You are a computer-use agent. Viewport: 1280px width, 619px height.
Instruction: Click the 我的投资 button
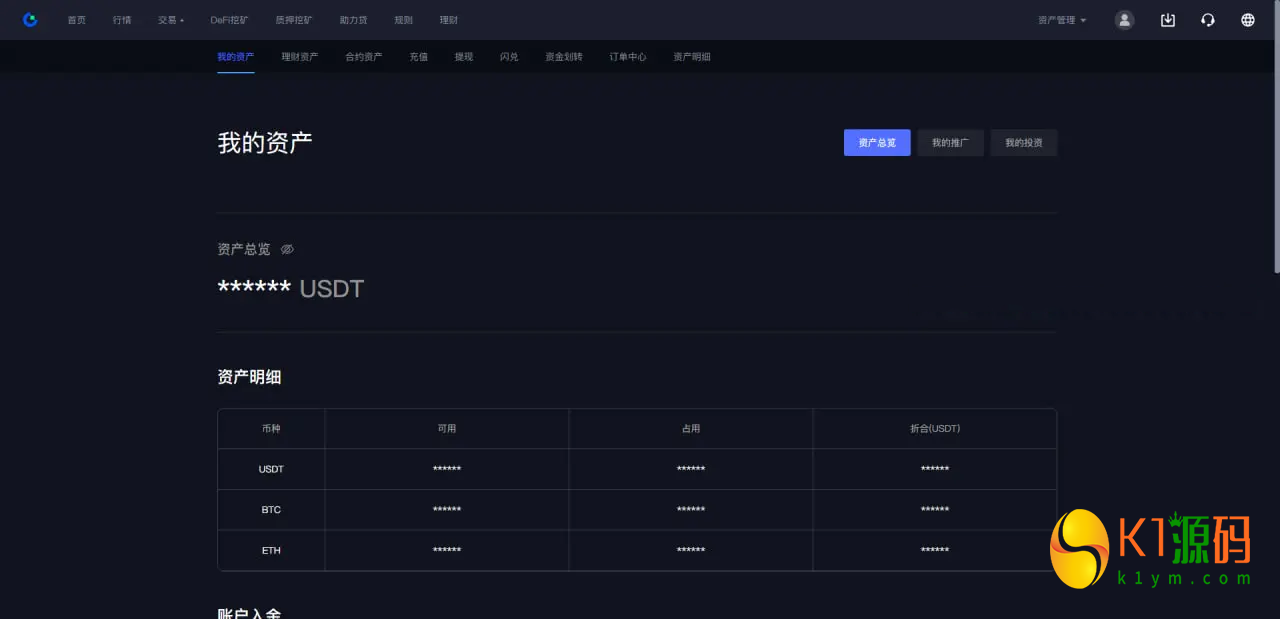click(1024, 143)
